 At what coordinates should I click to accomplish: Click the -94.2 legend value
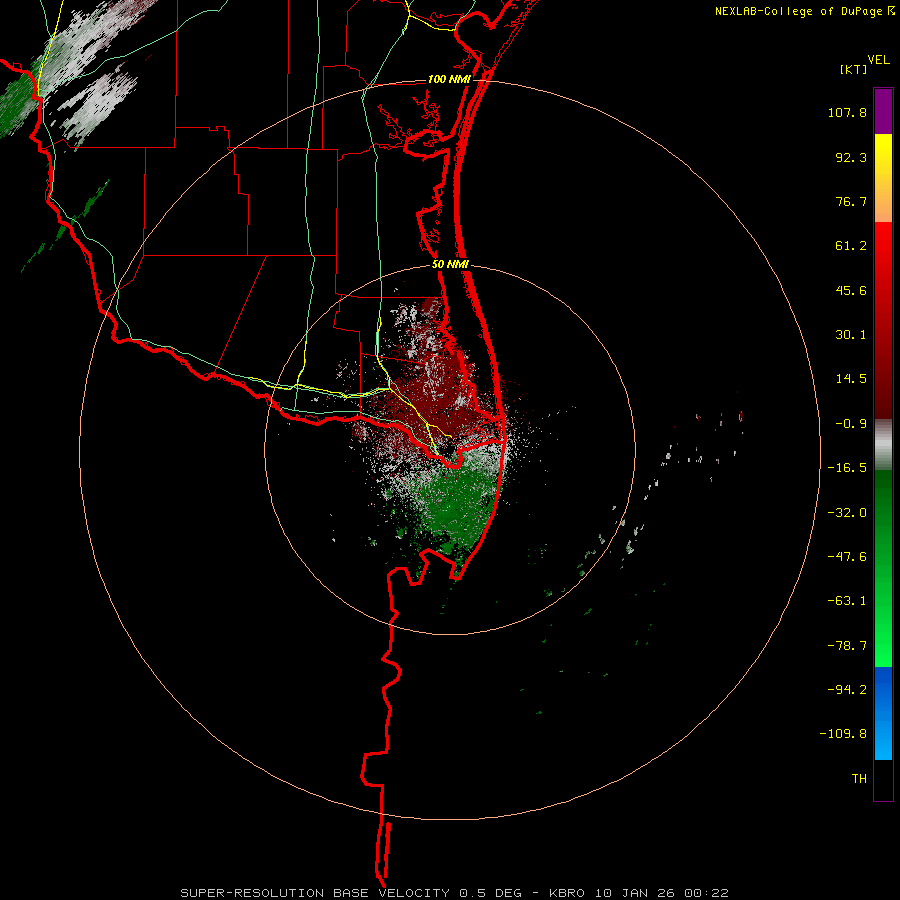click(847, 690)
